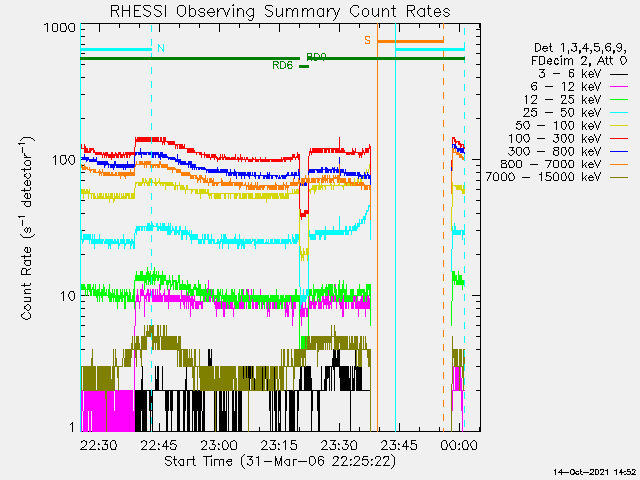This screenshot has width=640, height=480.
Task: Click the '1000' y-axis label
Action: (60, 28)
